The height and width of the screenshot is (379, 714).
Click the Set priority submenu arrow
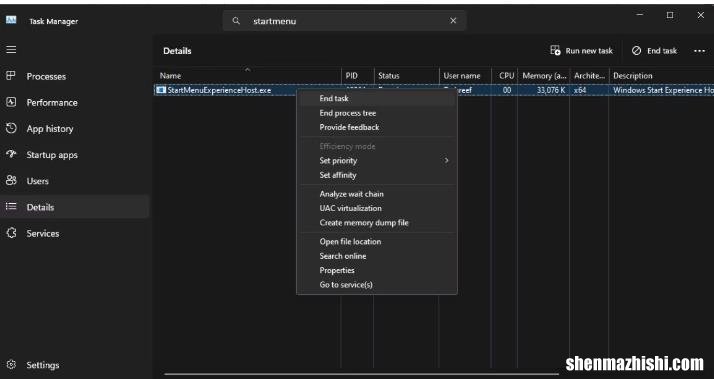[x=447, y=160]
